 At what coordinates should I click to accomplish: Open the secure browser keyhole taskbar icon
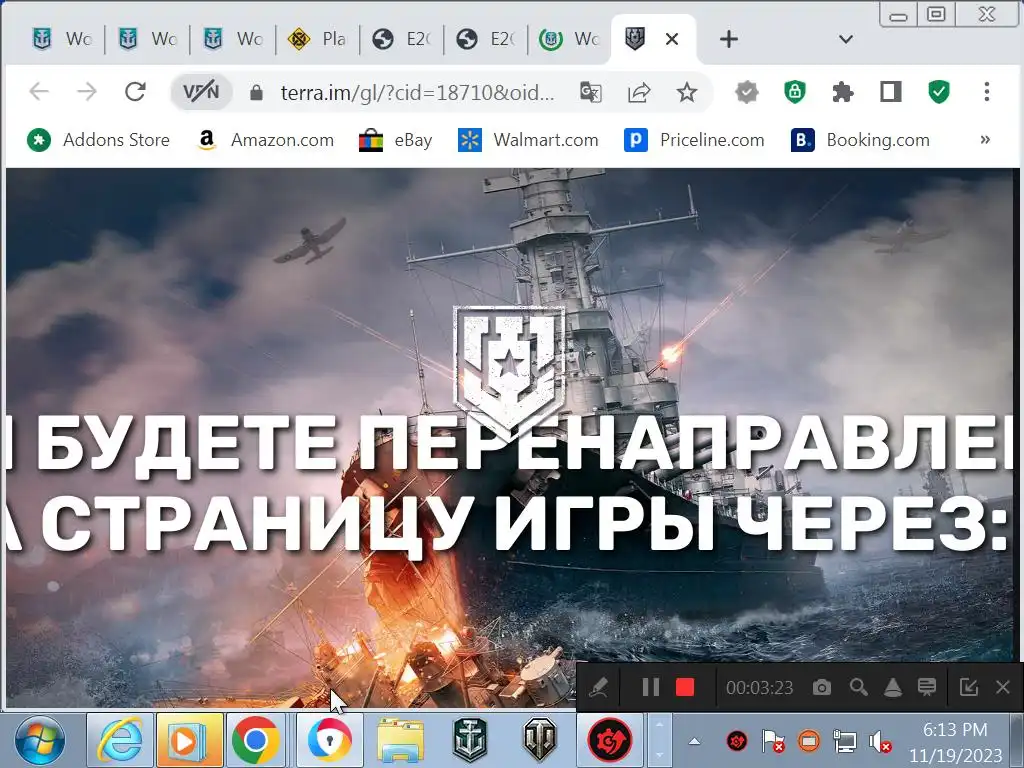coord(329,741)
